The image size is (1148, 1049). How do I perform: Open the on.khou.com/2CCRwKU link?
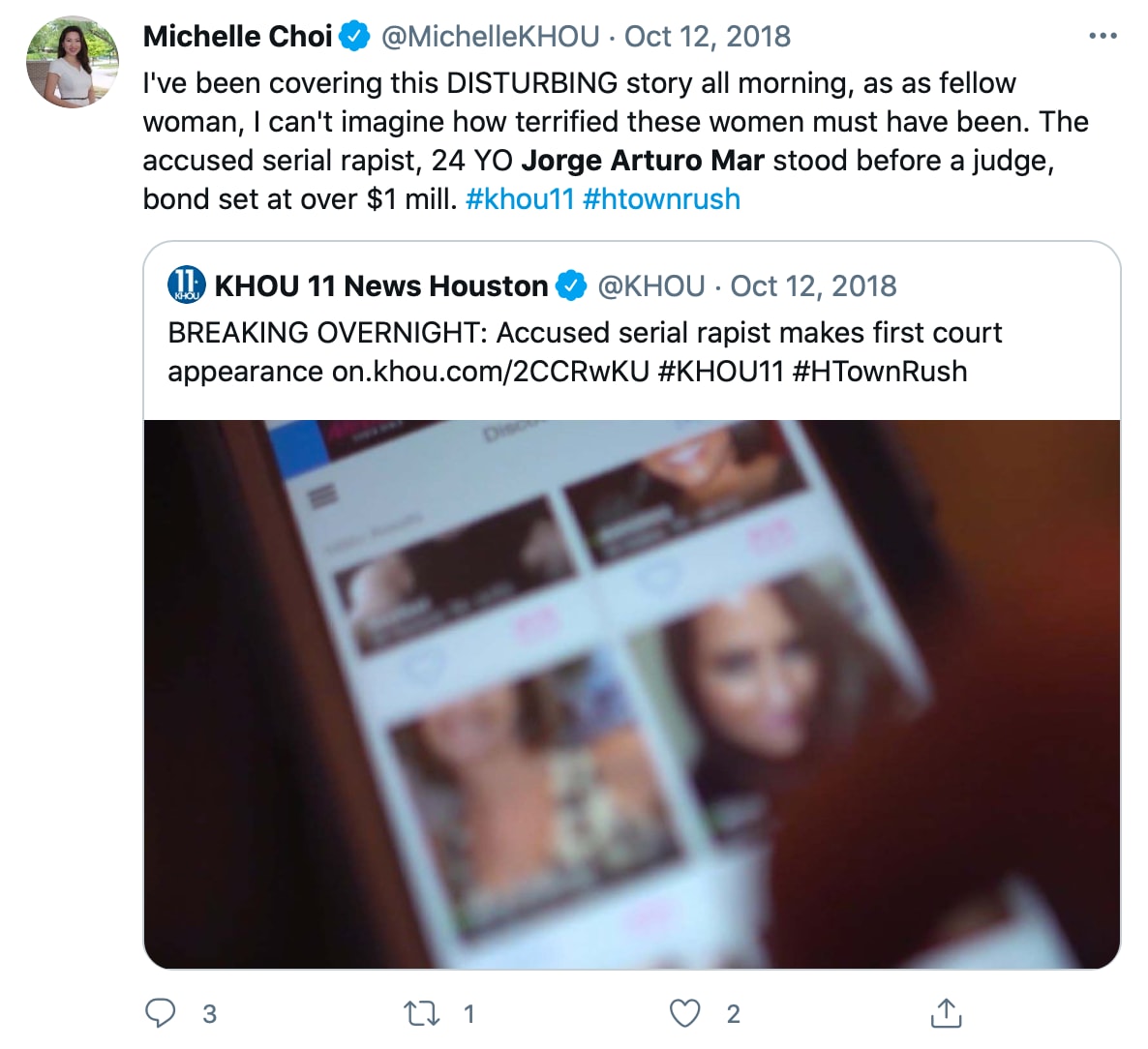point(490,372)
